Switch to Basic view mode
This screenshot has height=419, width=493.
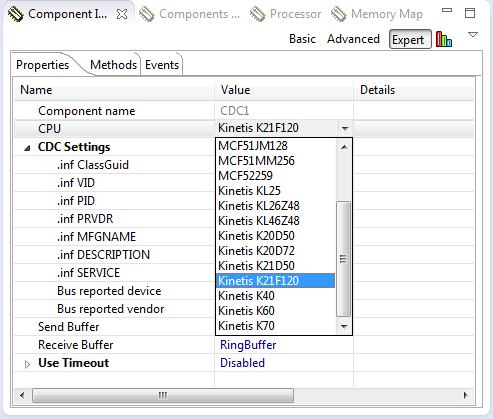click(x=302, y=39)
